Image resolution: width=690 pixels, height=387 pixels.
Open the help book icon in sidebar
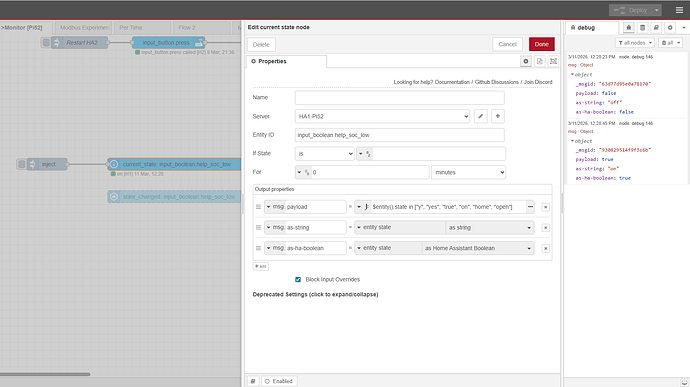coord(656,27)
